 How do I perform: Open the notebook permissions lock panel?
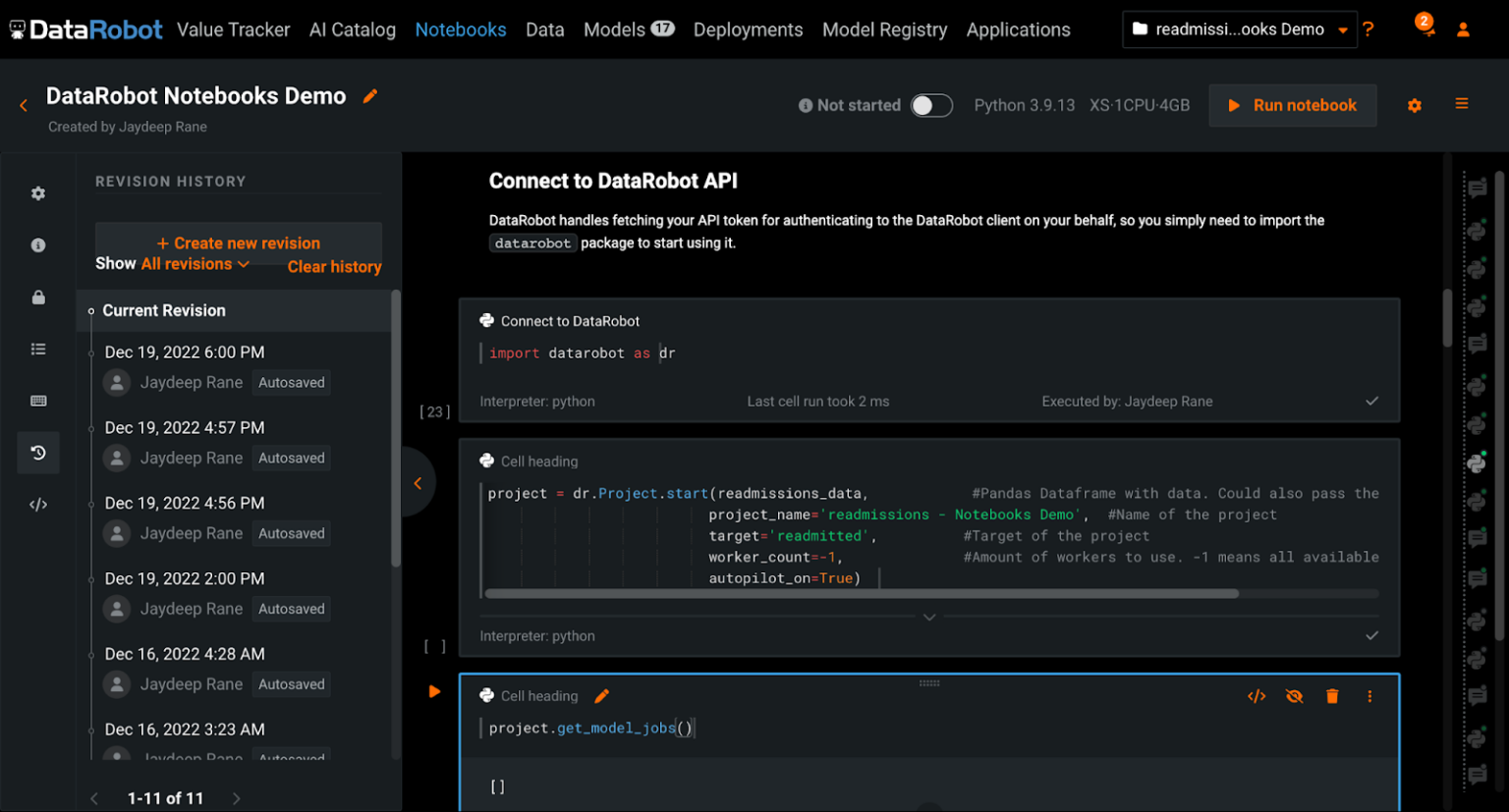(37, 297)
